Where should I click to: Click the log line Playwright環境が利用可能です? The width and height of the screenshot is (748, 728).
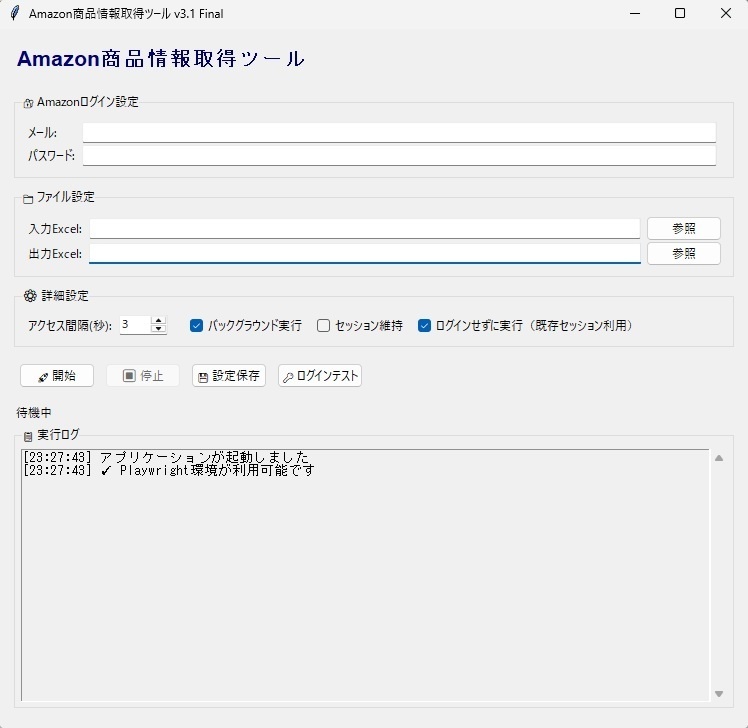click(169, 470)
